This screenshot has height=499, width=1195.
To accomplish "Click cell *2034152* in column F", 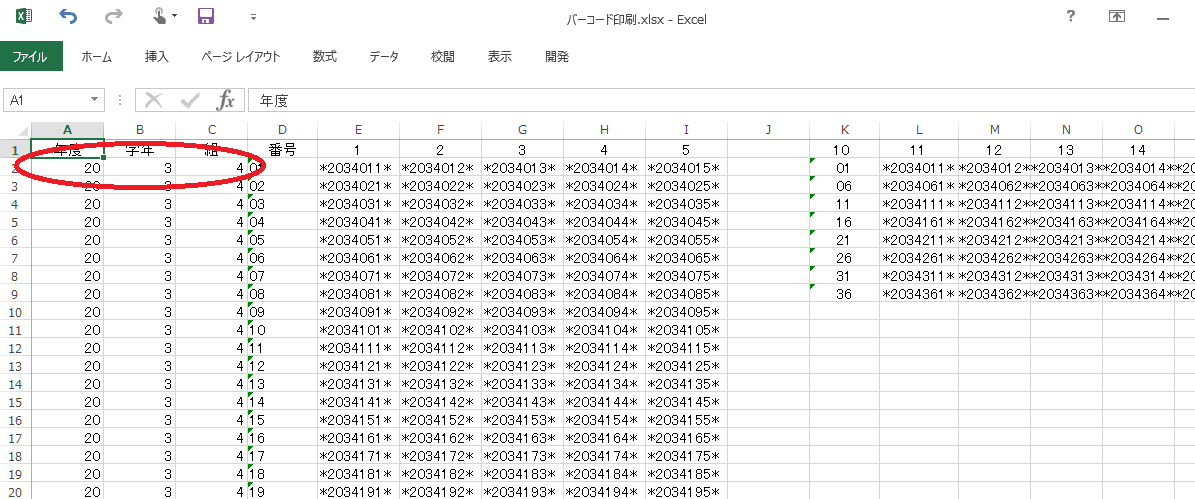I will 440,420.
